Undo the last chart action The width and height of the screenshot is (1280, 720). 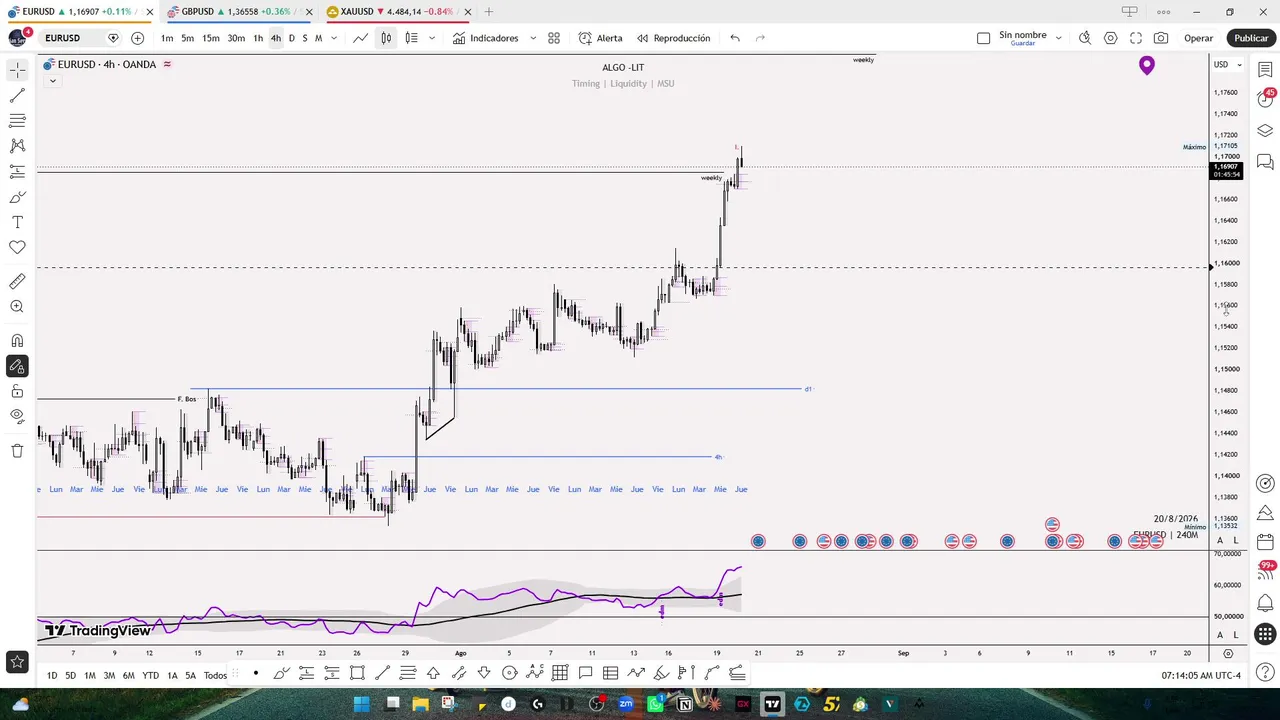tap(735, 38)
